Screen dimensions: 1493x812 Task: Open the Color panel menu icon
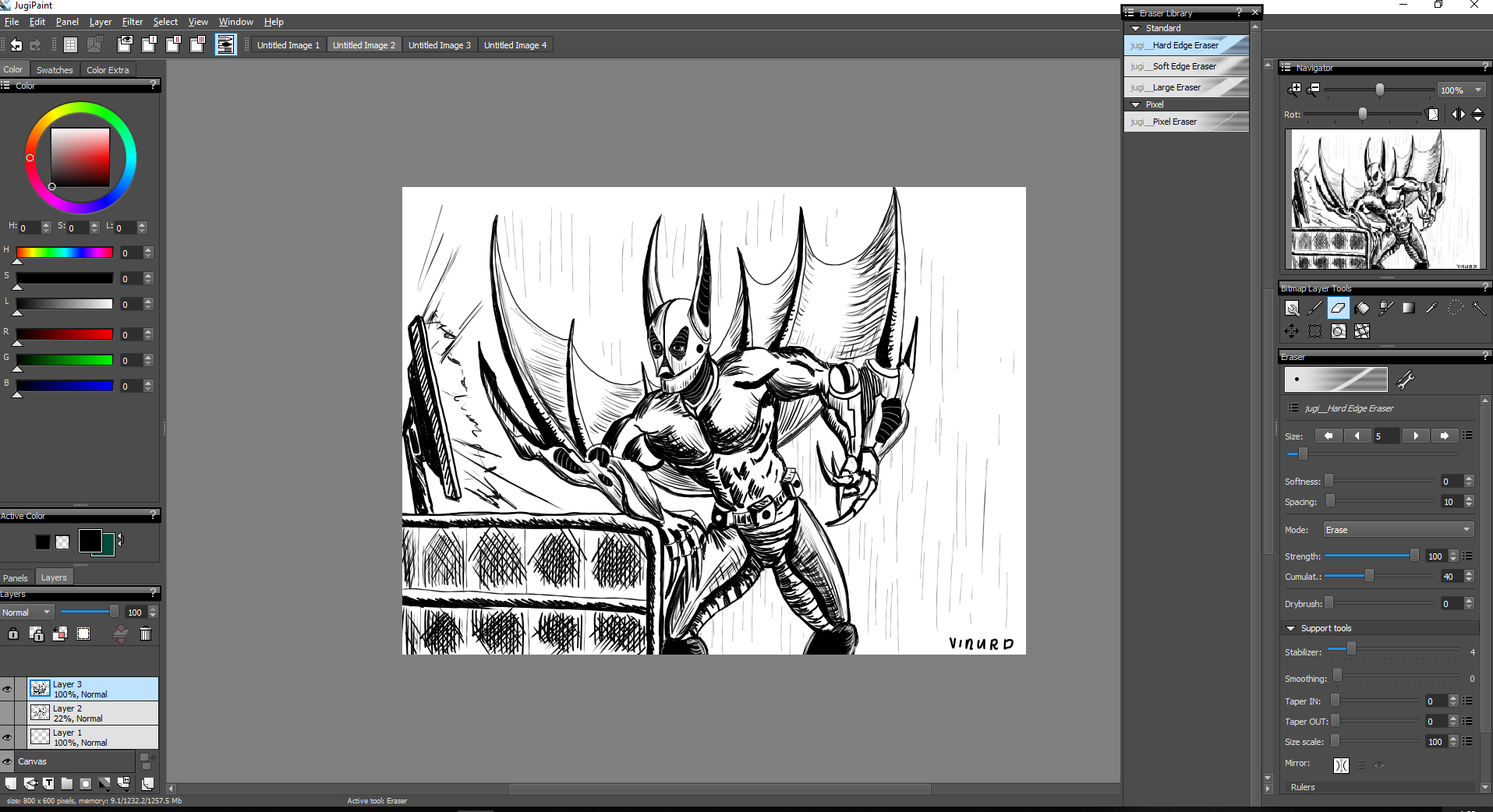[x=5, y=86]
